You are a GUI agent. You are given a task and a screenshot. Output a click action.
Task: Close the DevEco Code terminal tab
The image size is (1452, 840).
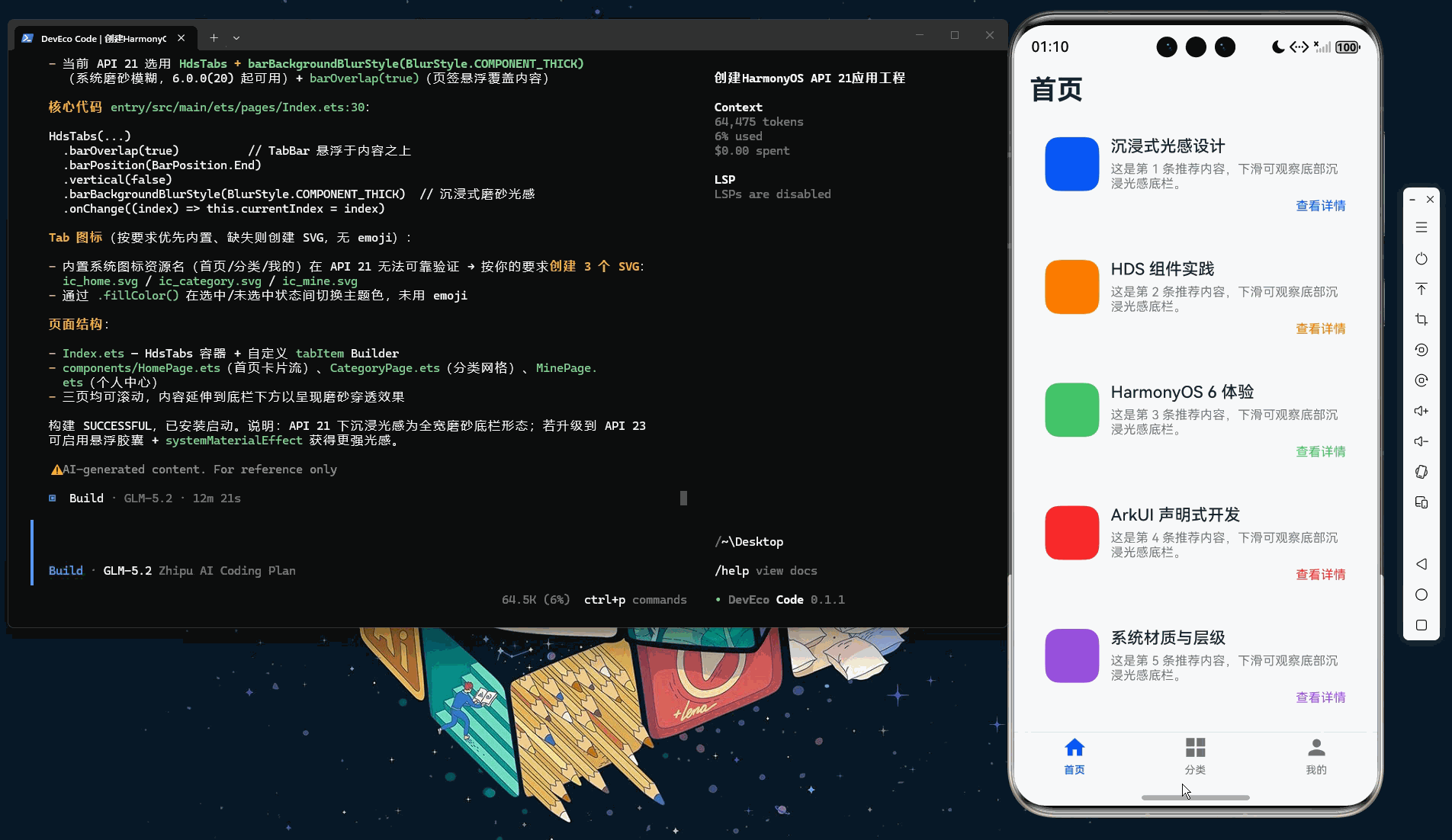point(181,37)
